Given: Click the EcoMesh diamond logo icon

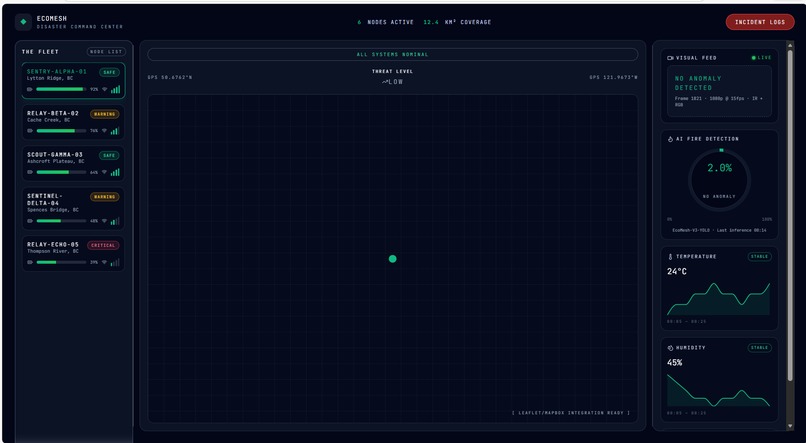Looking at the screenshot, I should (x=23, y=22).
